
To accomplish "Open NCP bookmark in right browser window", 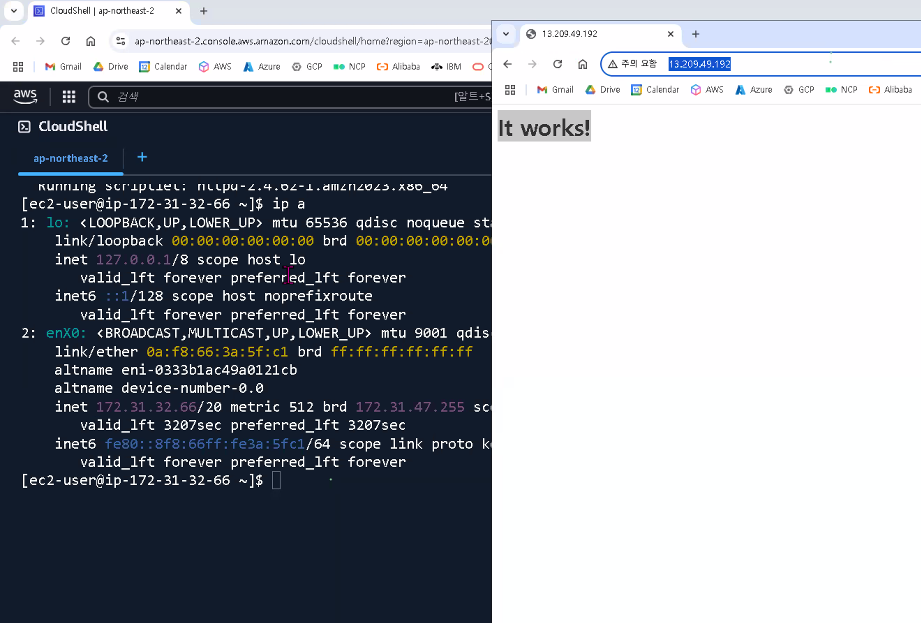I will point(842,90).
